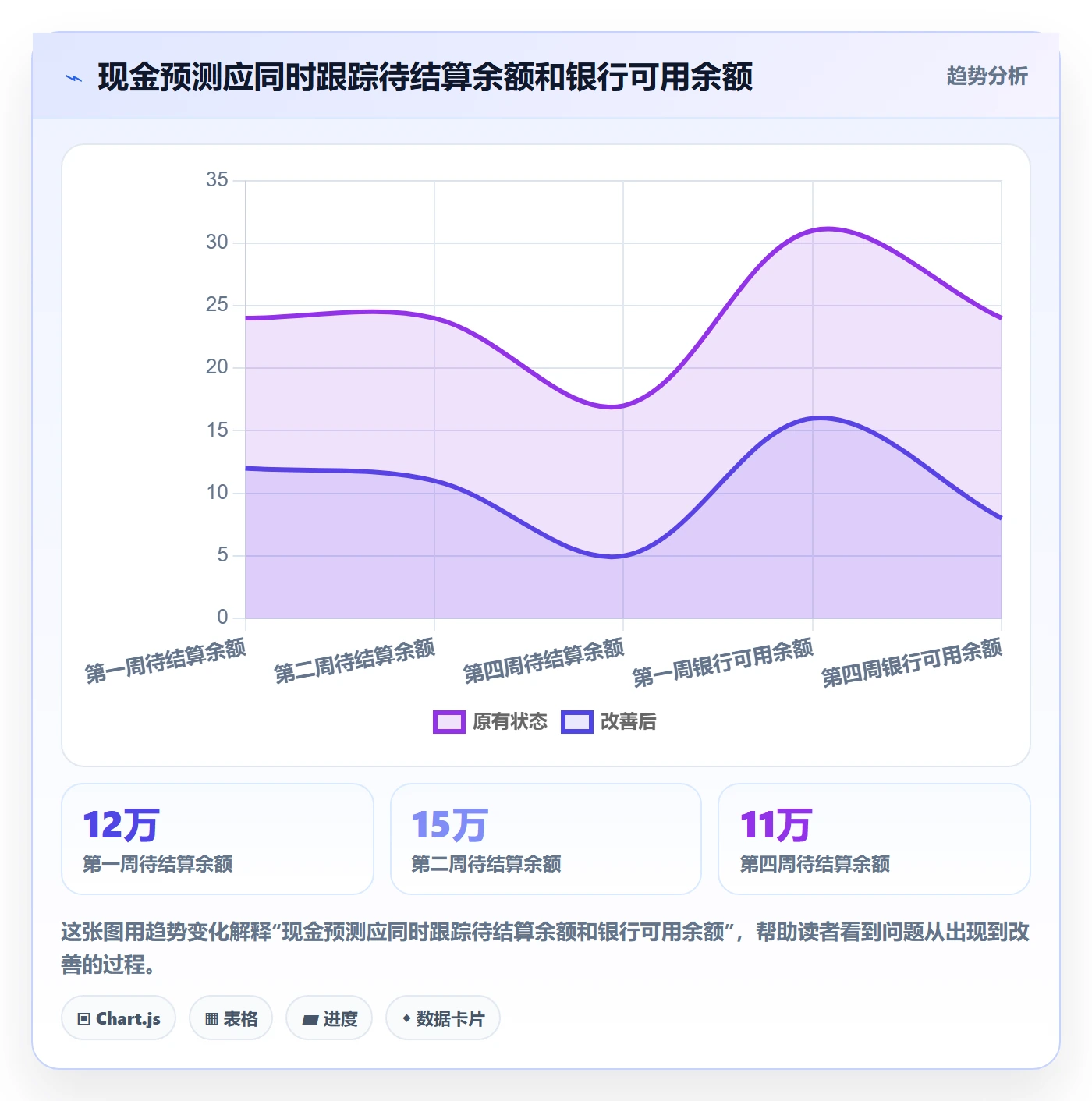Click the 趋势分析 label in header
1092x1101 pixels.
coord(987,76)
